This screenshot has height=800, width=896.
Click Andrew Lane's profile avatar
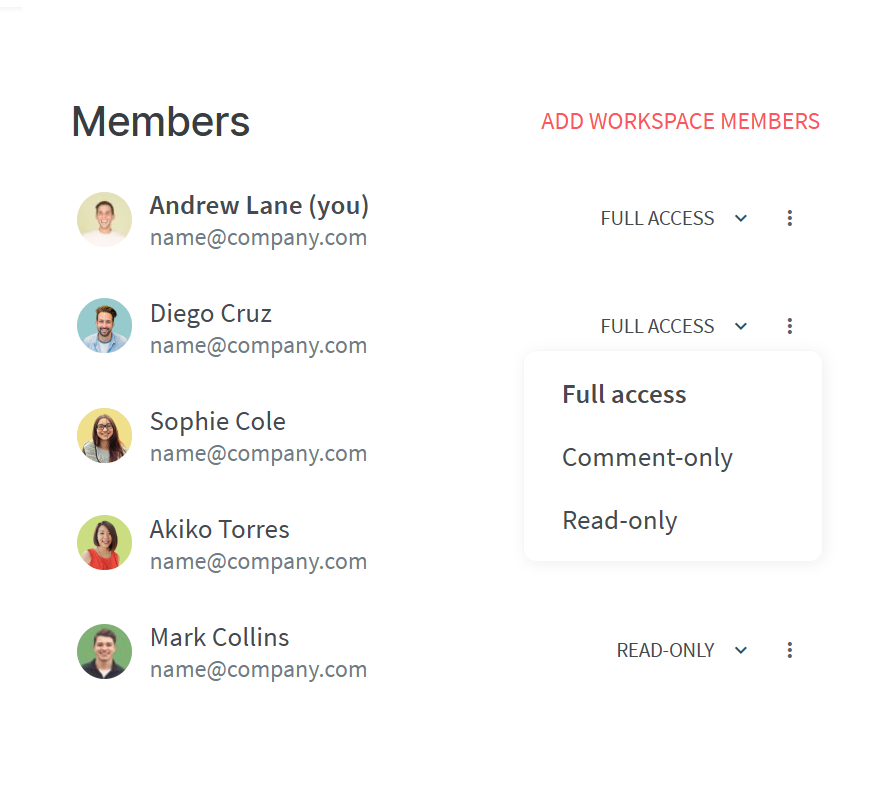(x=105, y=219)
